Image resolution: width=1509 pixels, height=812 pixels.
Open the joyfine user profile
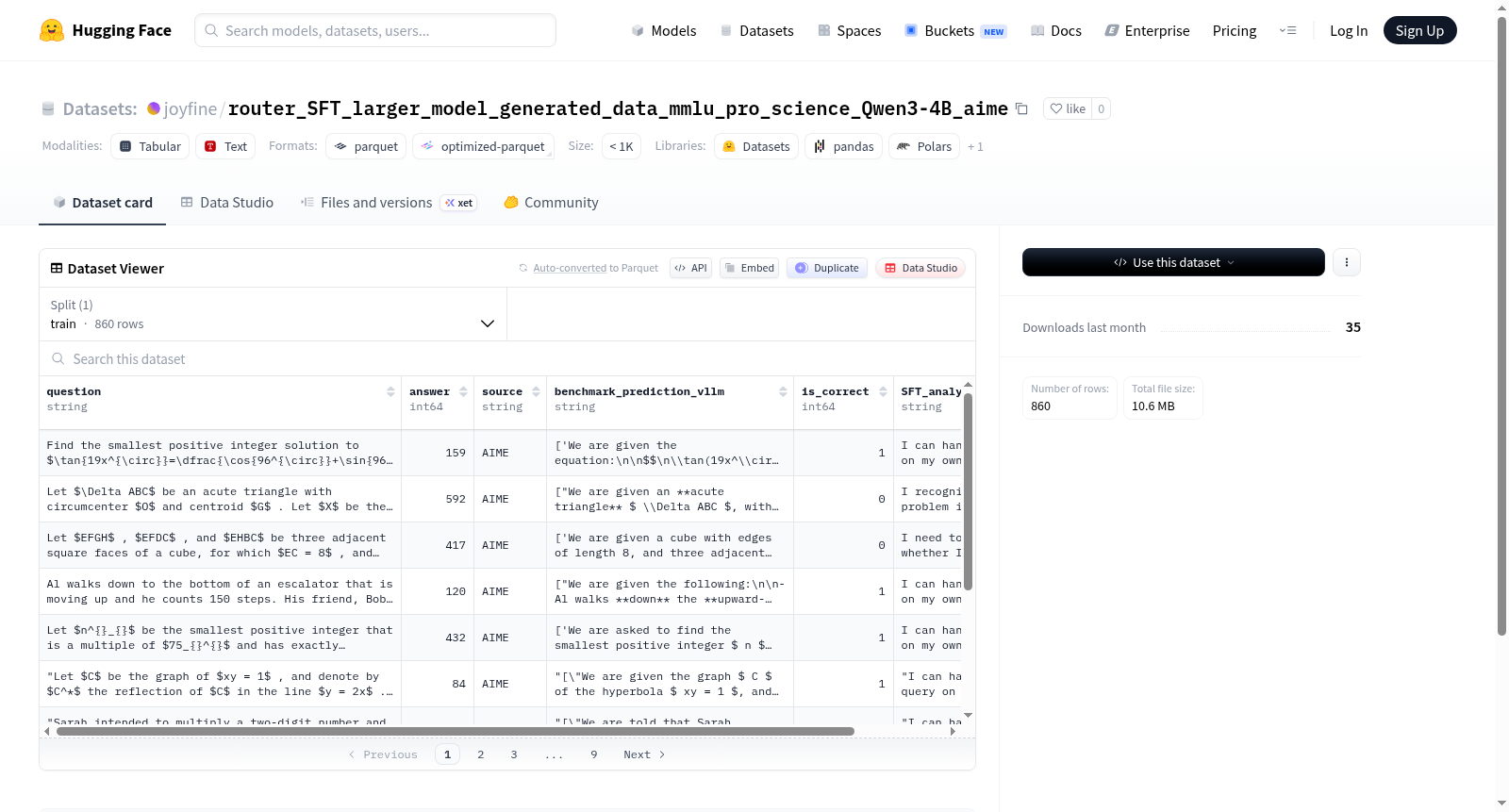pyautogui.click(x=190, y=108)
